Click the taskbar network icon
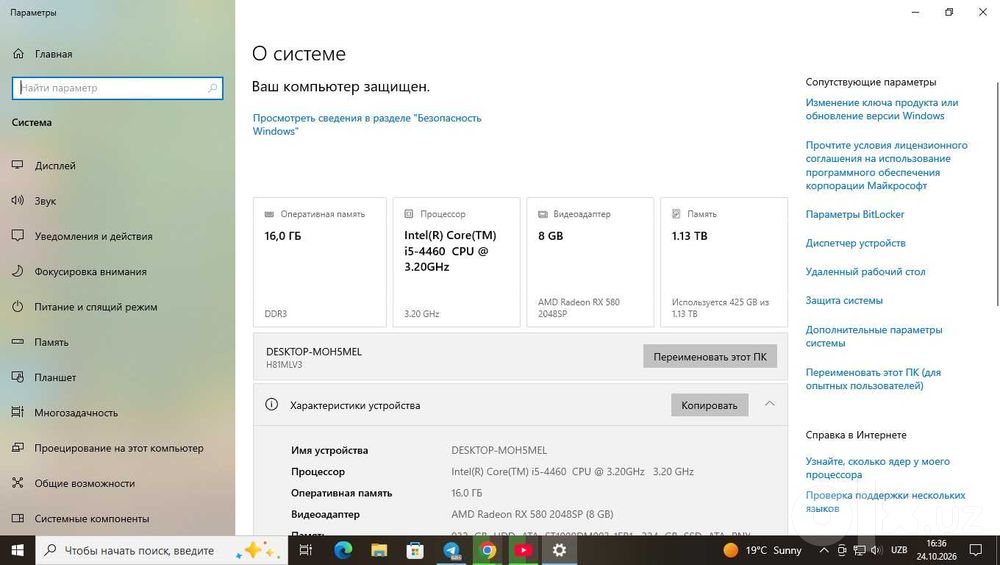This screenshot has height=565, width=1000. 860,550
